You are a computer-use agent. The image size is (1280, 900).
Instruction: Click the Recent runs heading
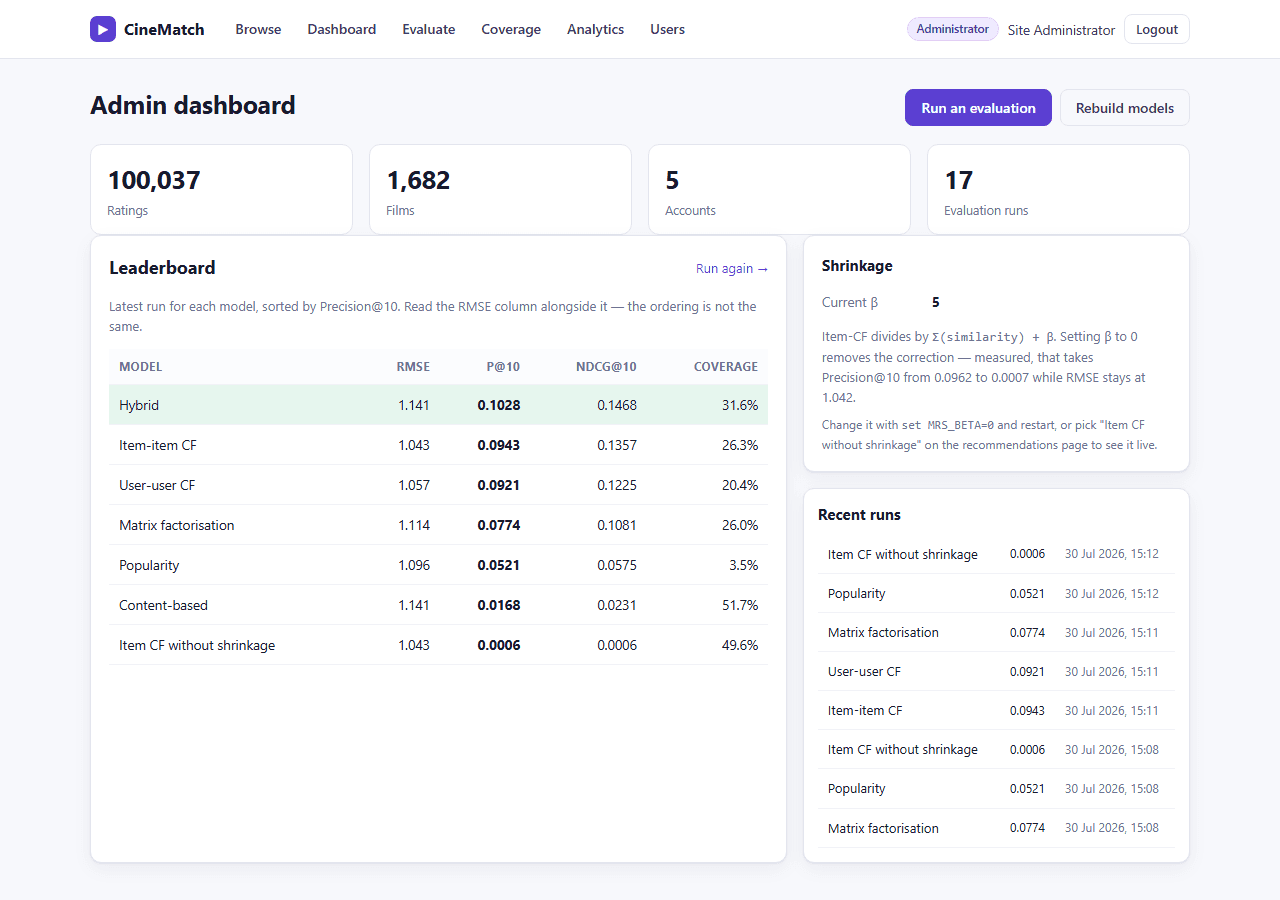[859, 515]
